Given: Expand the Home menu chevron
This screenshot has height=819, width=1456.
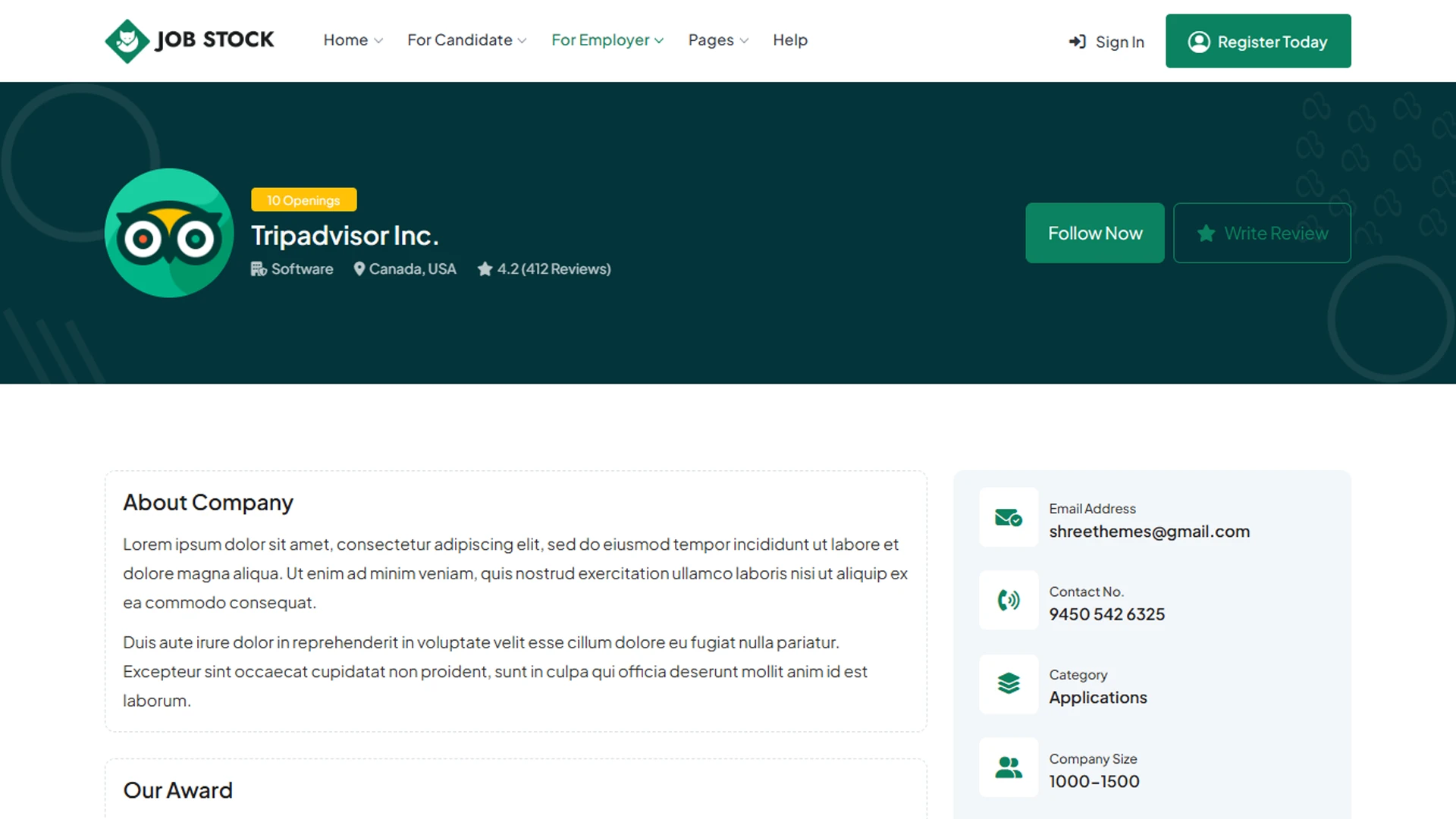Looking at the screenshot, I should [378, 41].
